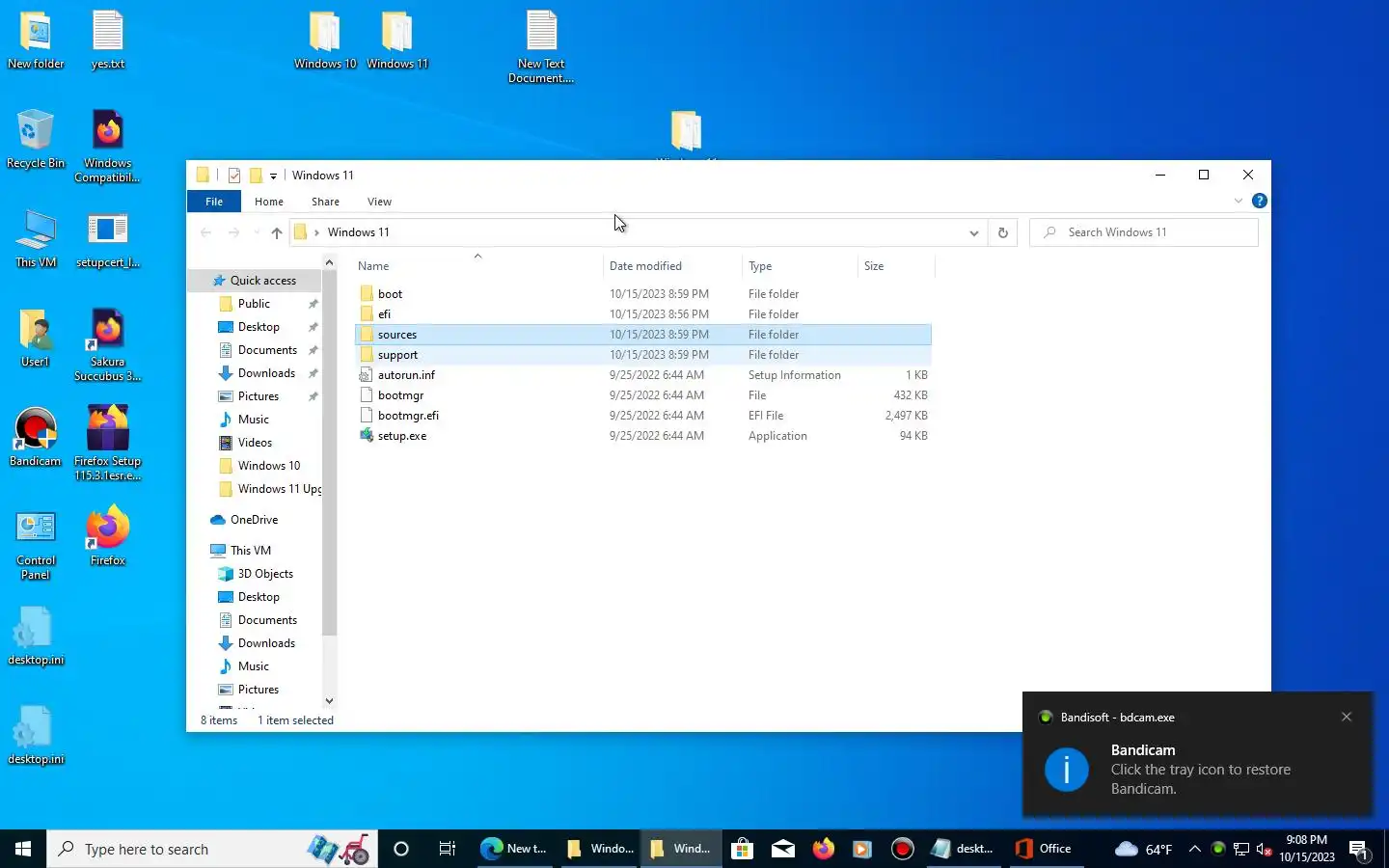
Task: Select the Bandicam desktop shortcut
Action: [36, 438]
